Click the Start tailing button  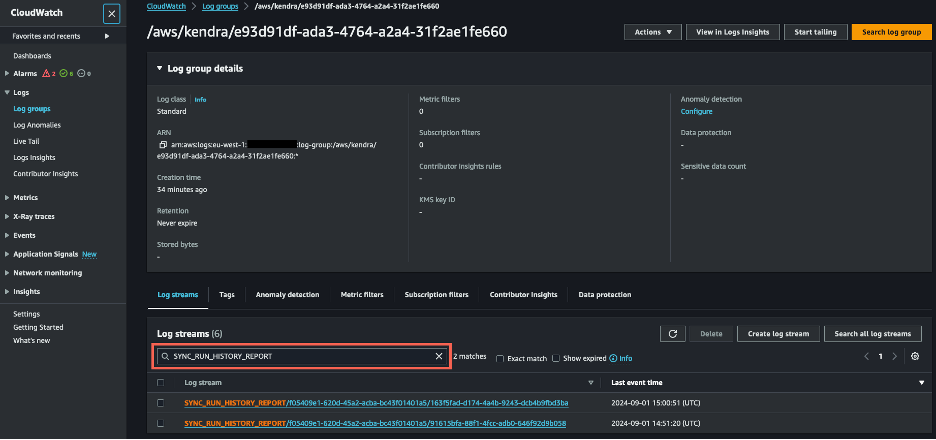(x=815, y=32)
